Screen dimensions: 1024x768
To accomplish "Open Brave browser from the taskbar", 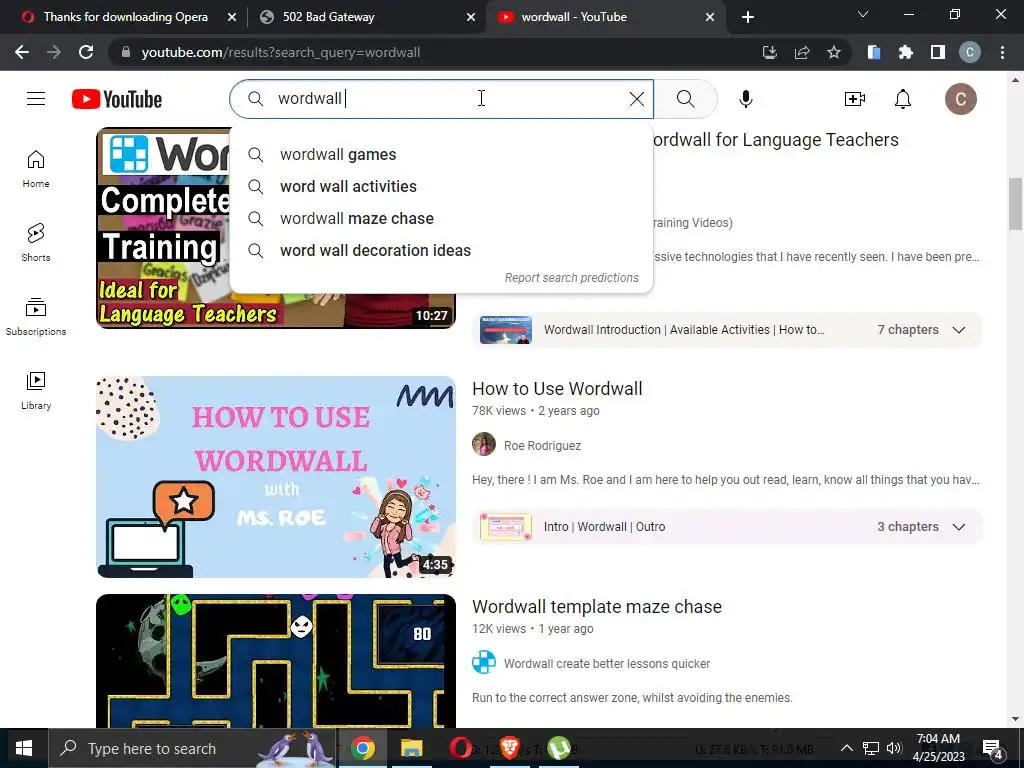I will pyautogui.click(x=509, y=748).
